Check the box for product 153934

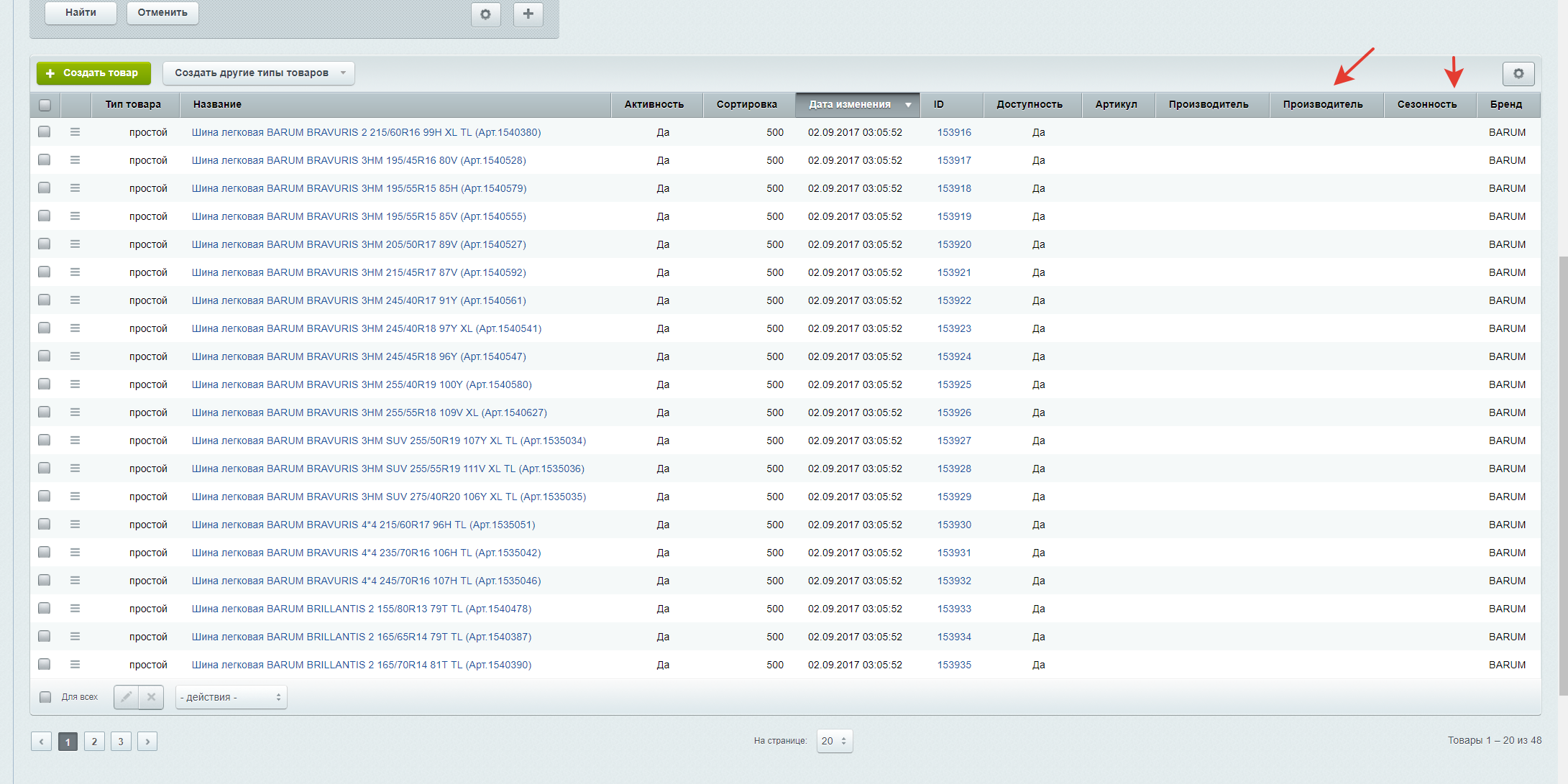pyautogui.click(x=45, y=637)
